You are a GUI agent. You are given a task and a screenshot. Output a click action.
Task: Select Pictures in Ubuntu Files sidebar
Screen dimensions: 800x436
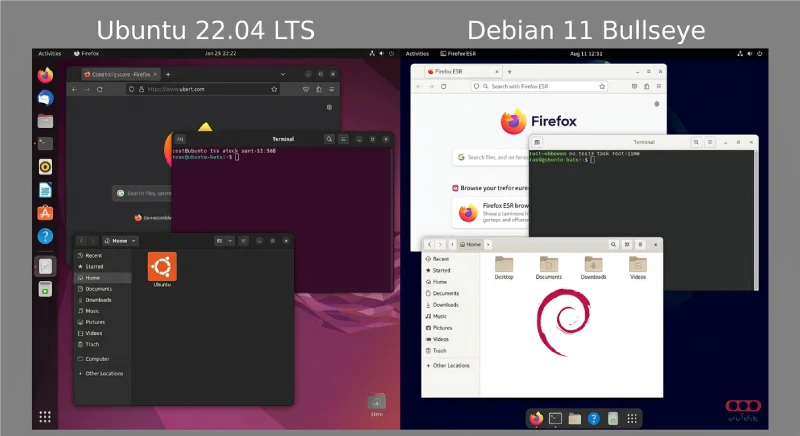pyautogui.click(x=103, y=322)
